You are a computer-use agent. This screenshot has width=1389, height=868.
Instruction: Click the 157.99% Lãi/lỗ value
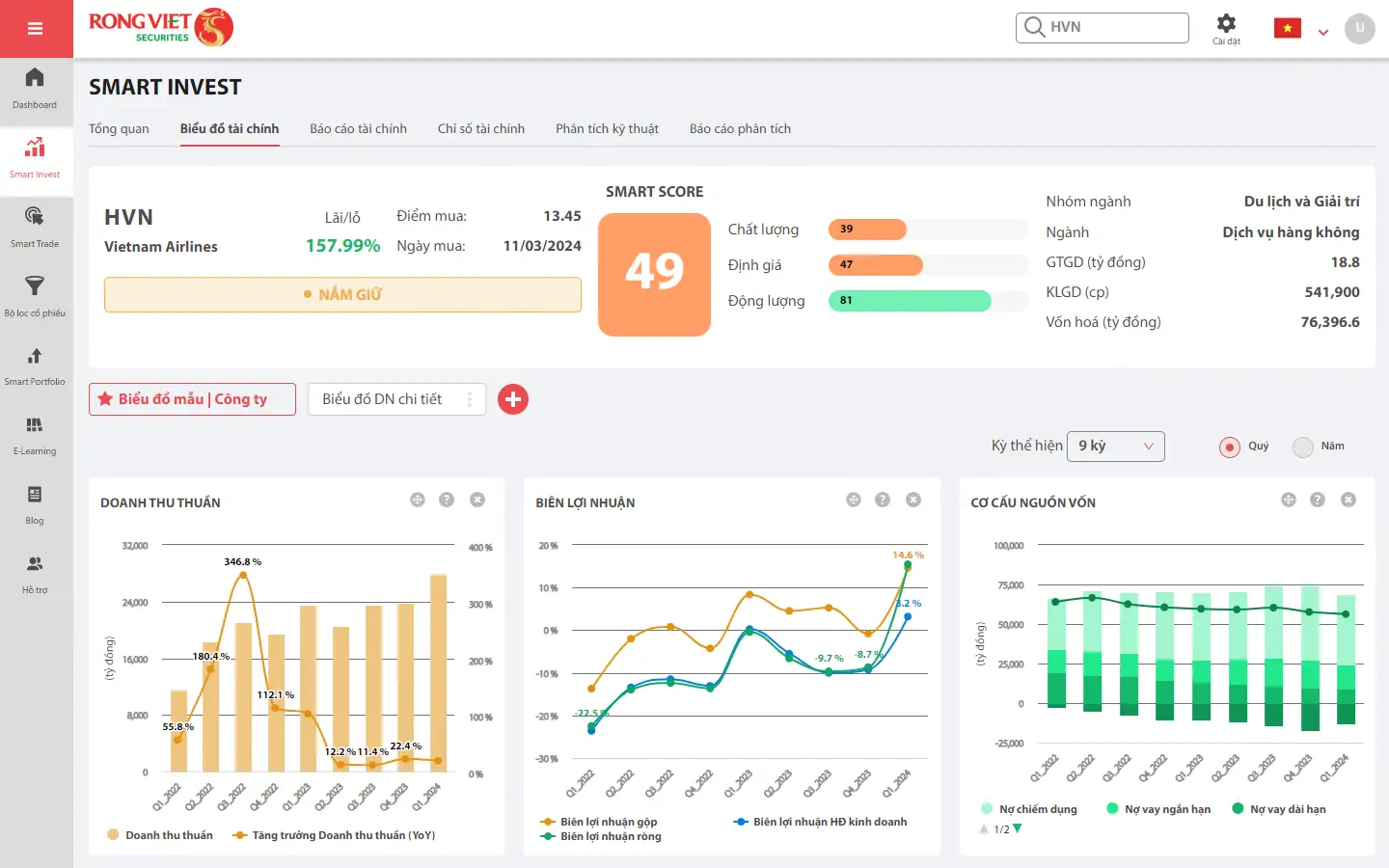(x=342, y=246)
